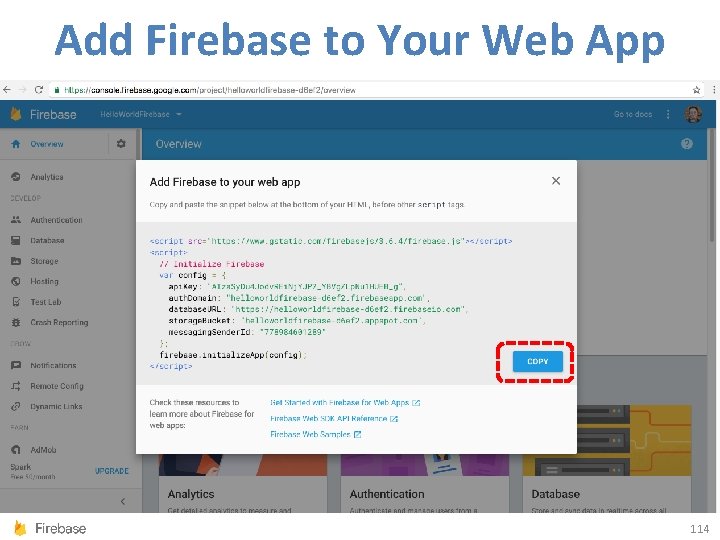Click the Storage folder icon
The width and height of the screenshot is (720, 540).
coord(16,261)
